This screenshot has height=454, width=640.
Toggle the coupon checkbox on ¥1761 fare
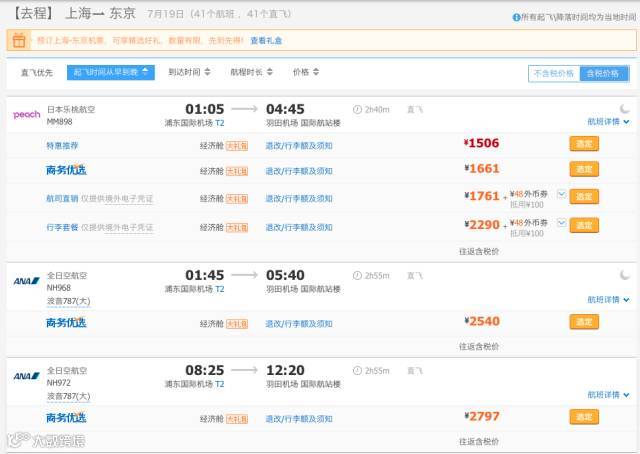point(562,194)
